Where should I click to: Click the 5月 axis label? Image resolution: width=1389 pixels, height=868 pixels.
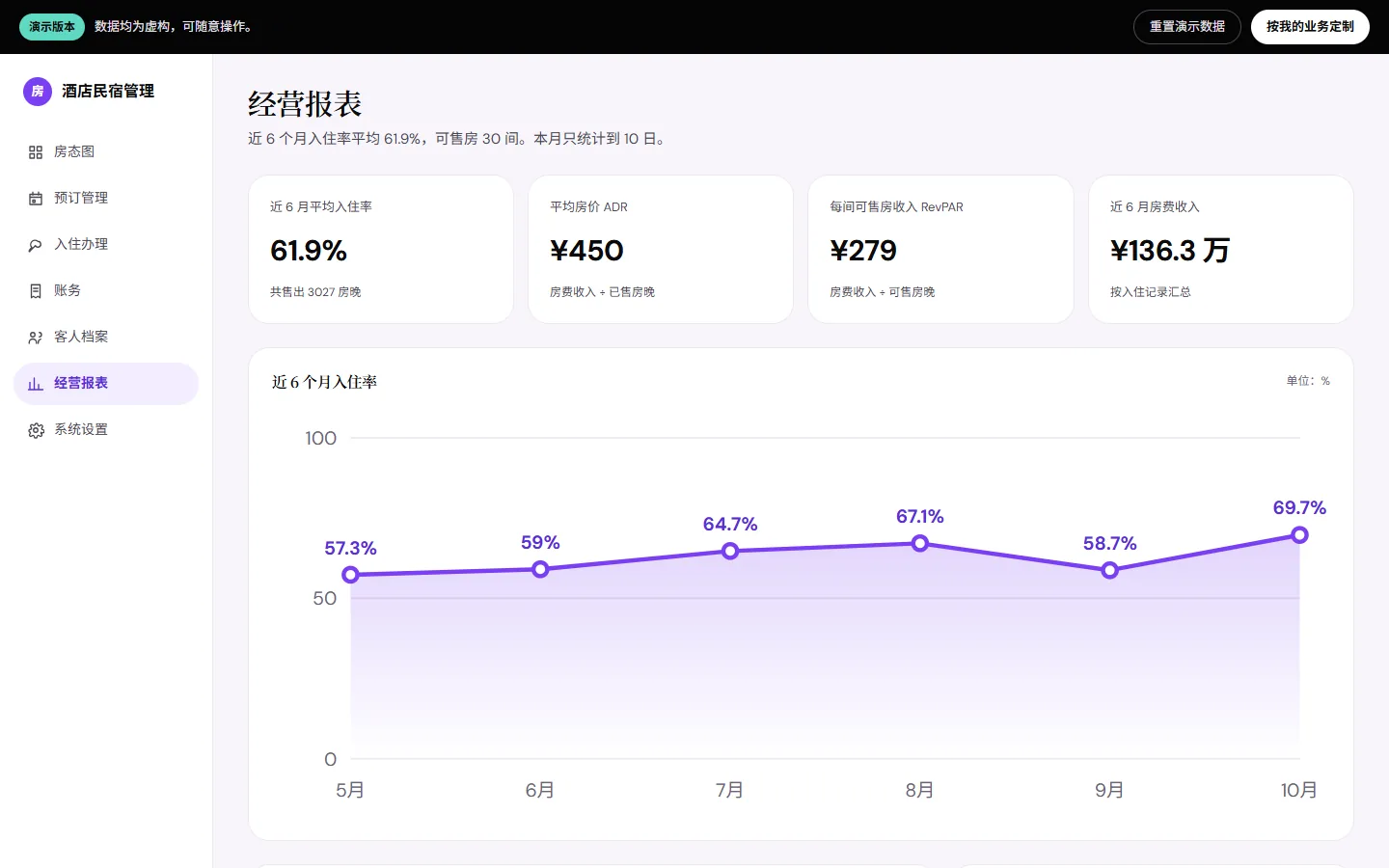coord(350,791)
